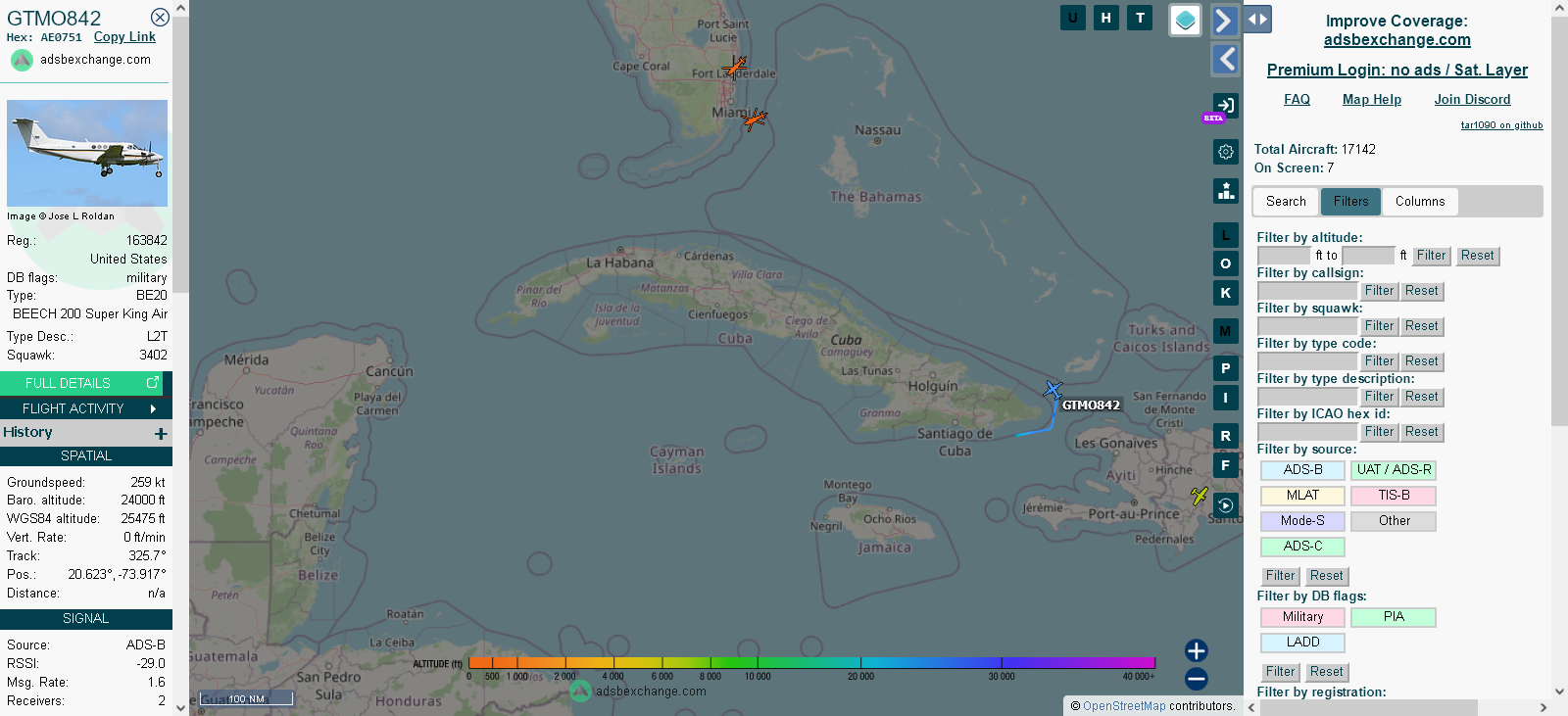
Task: Open the Map Help link
Action: pos(1372,100)
